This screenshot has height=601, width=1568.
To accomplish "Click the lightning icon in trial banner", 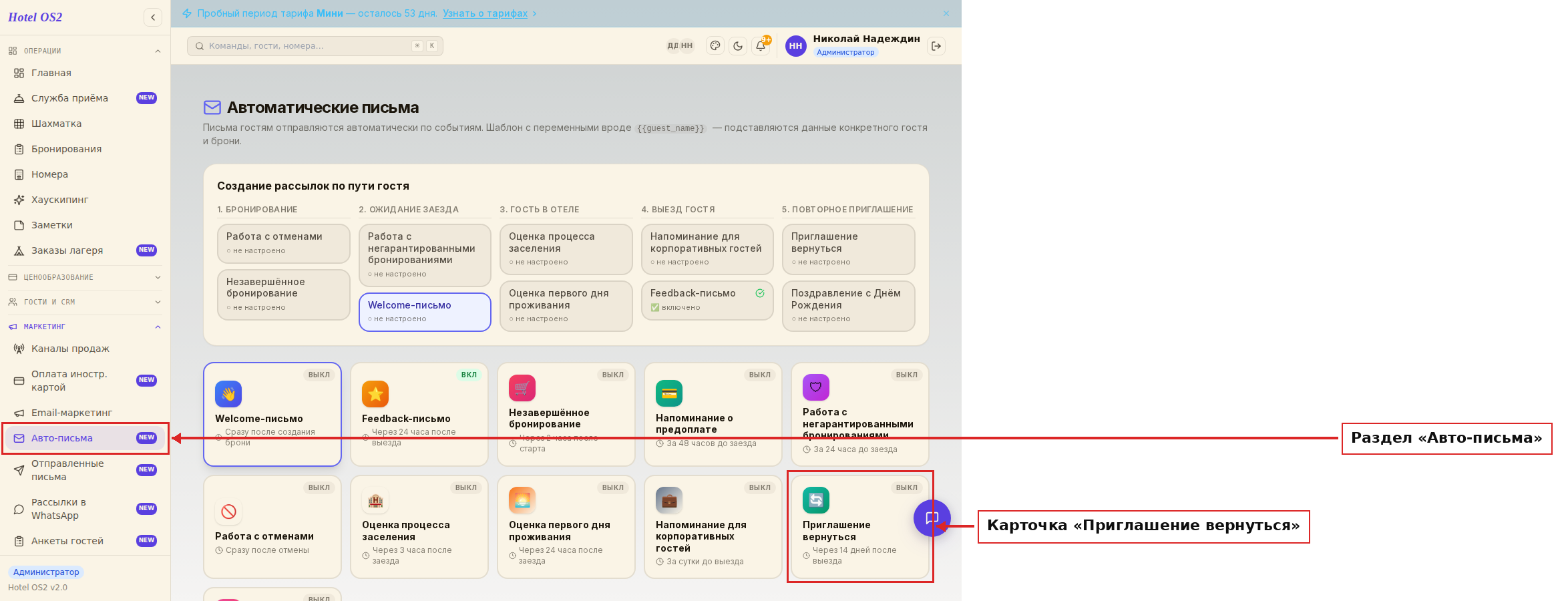I will (x=187, y=13).
